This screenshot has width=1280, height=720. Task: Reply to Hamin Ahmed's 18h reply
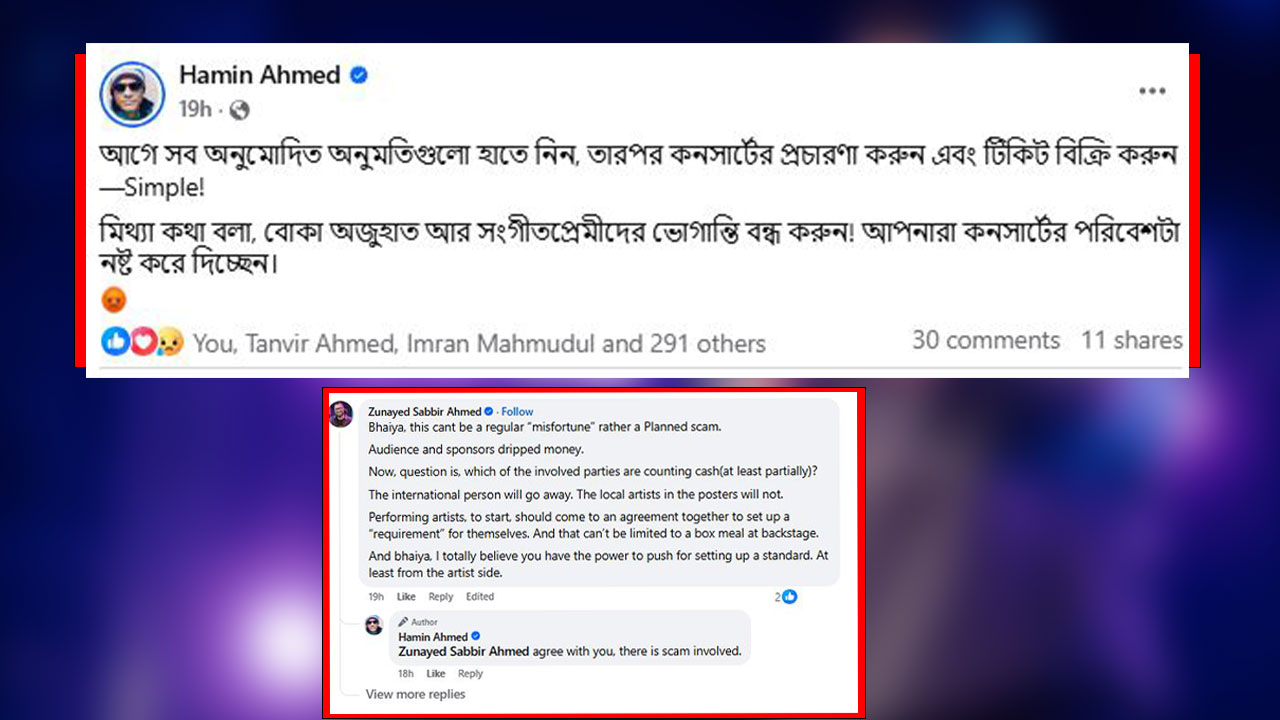pyautogui.click(x=470, y=674)
